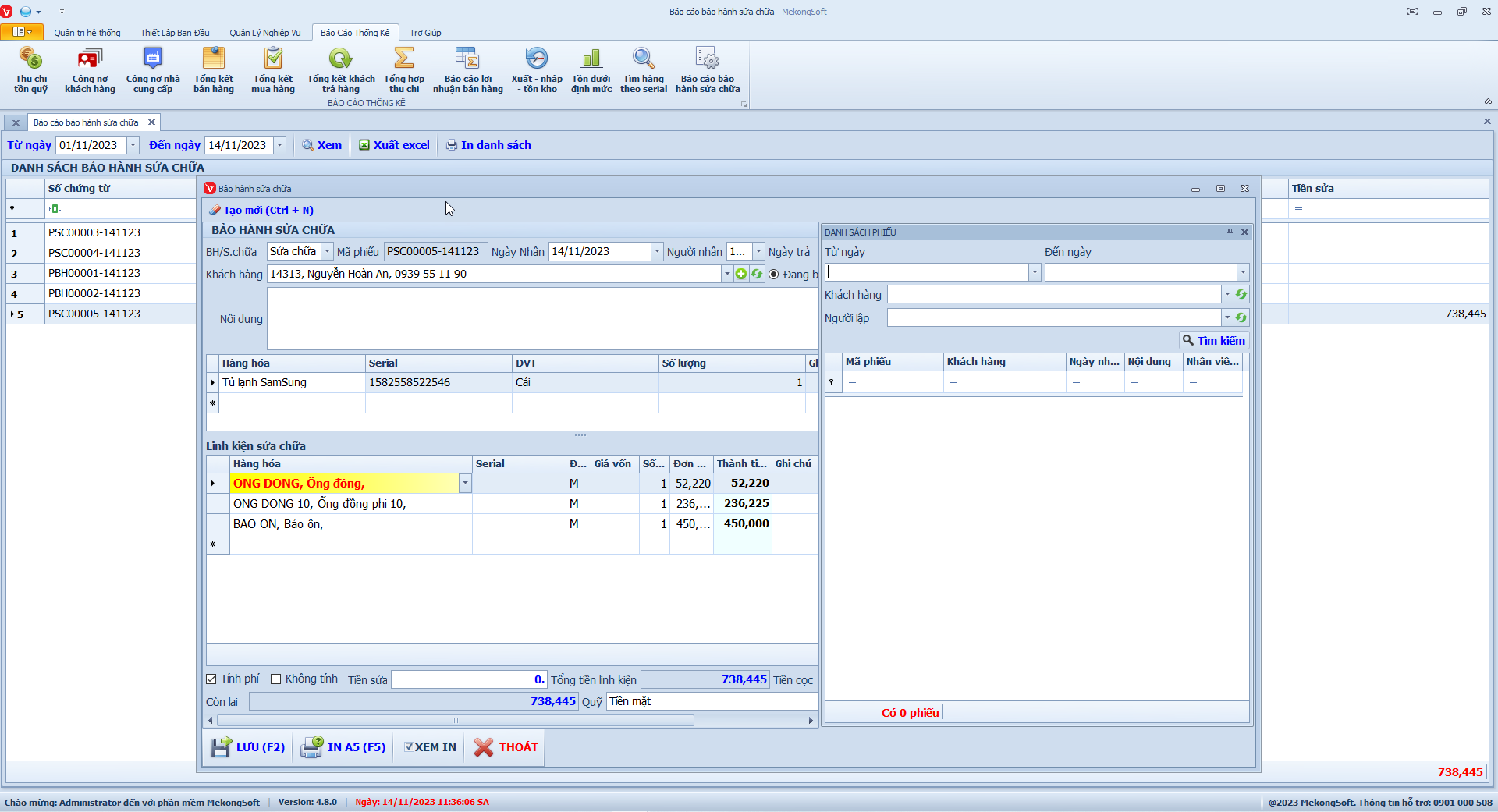Enable the Không tính checkbox
Screen dimensions: 1498x812
(x=276, y=679)
